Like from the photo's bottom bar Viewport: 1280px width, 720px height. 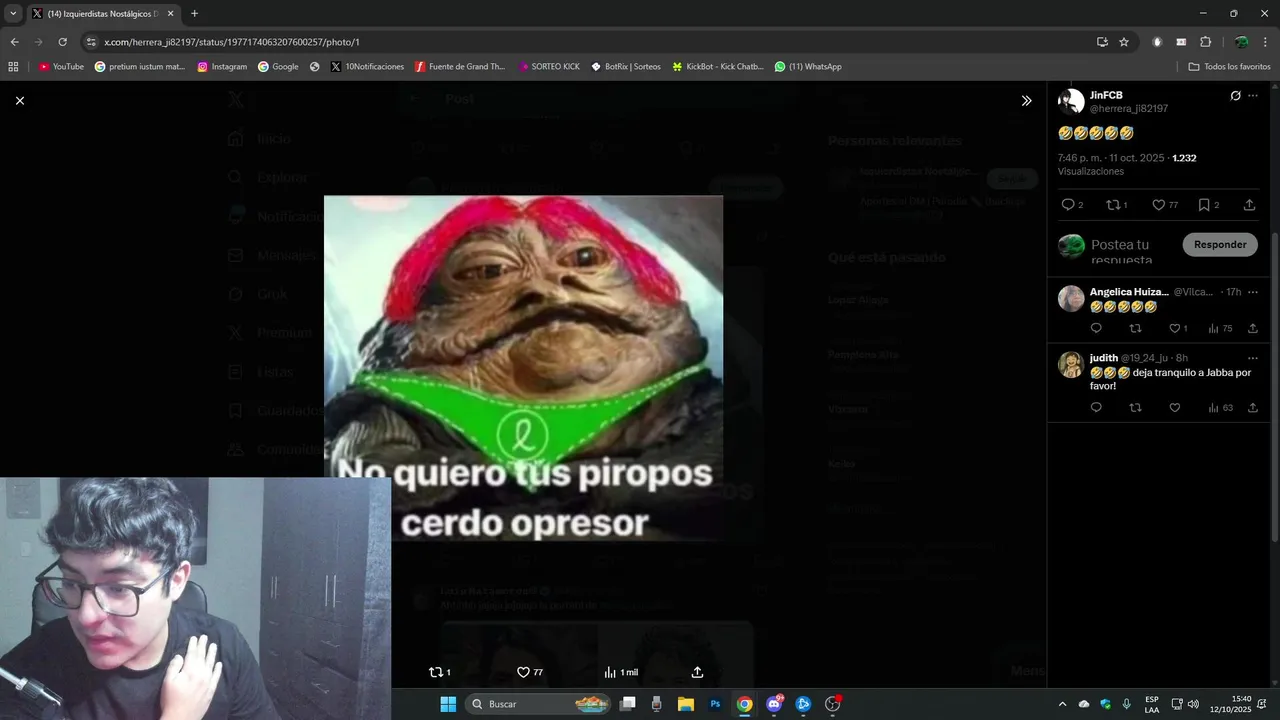529,672
